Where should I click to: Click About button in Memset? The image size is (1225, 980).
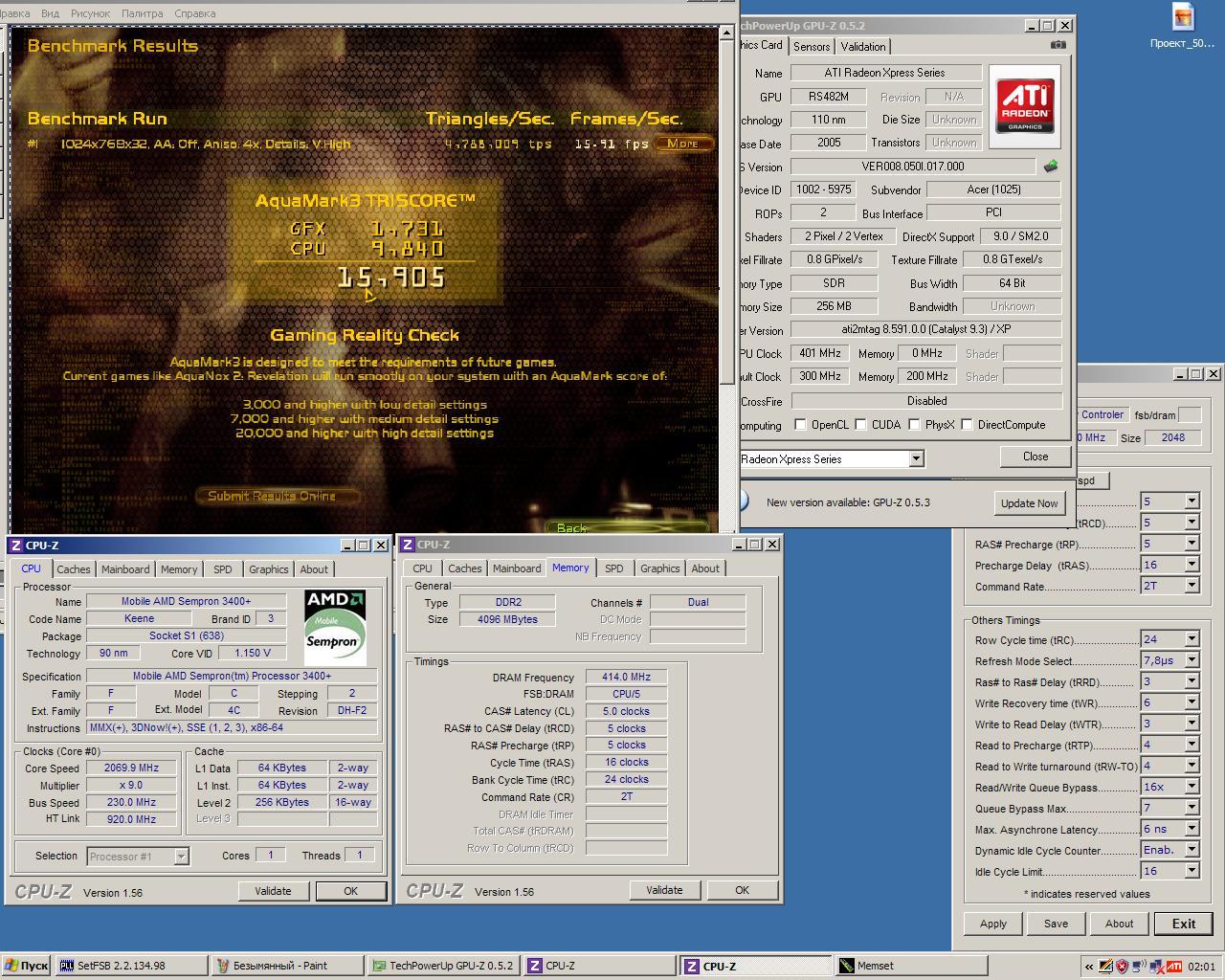pos(1119,924)
